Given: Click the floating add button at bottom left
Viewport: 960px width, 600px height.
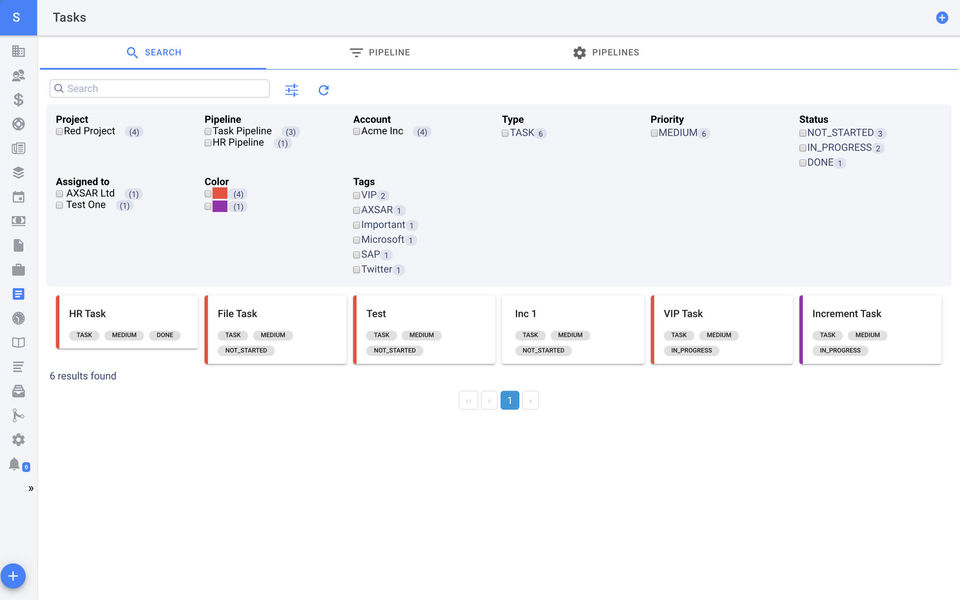Looking at the screenshot, I should [13, 576].
